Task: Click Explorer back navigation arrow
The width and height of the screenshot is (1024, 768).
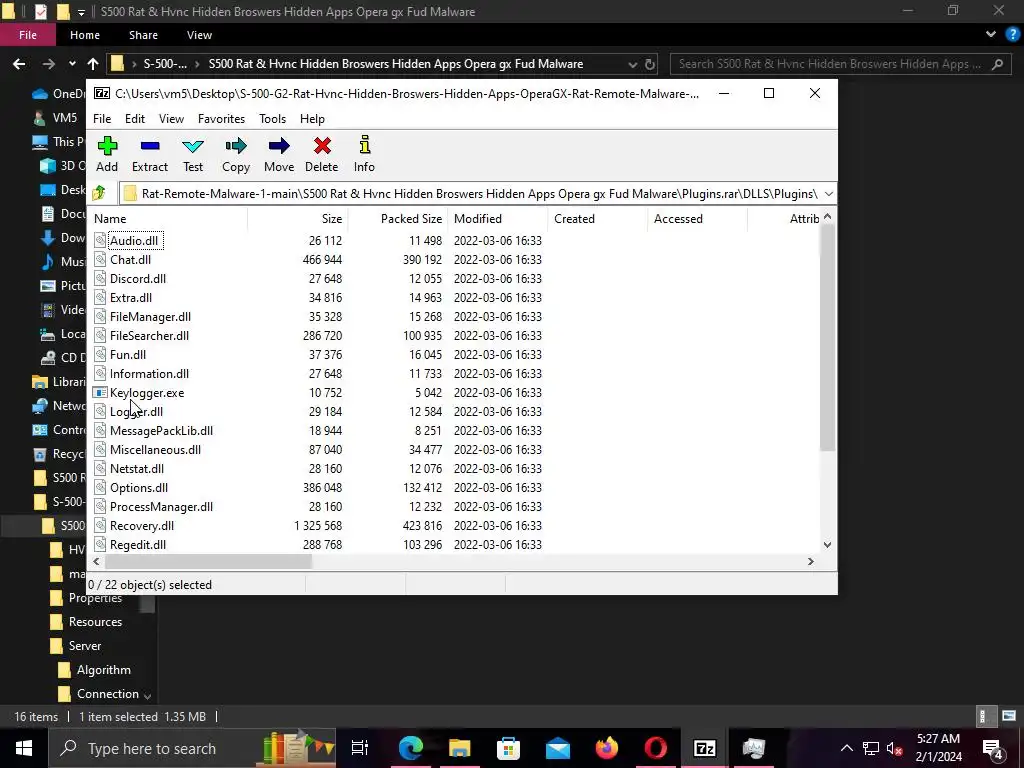Action: pyautogui.click(x=19, y=64)
